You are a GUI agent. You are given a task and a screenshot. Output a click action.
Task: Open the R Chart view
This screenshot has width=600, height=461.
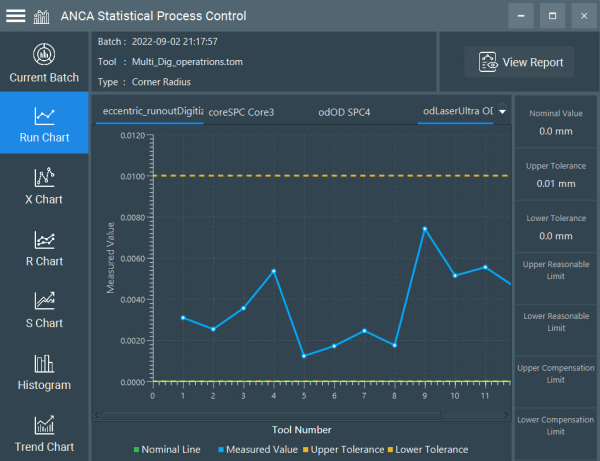[x=43, y=249]
